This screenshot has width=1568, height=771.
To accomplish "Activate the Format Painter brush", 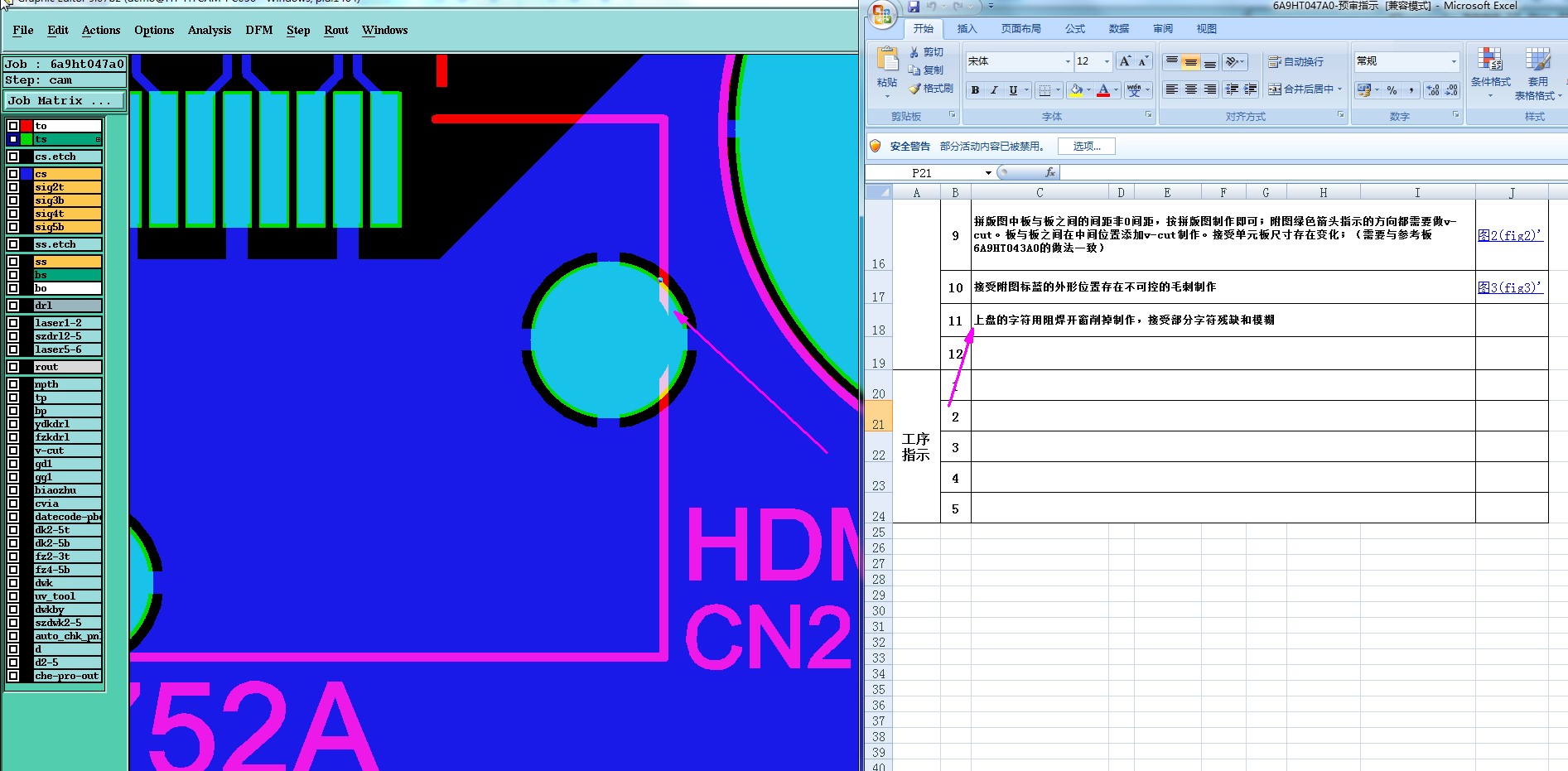I will tap(914, 89).
